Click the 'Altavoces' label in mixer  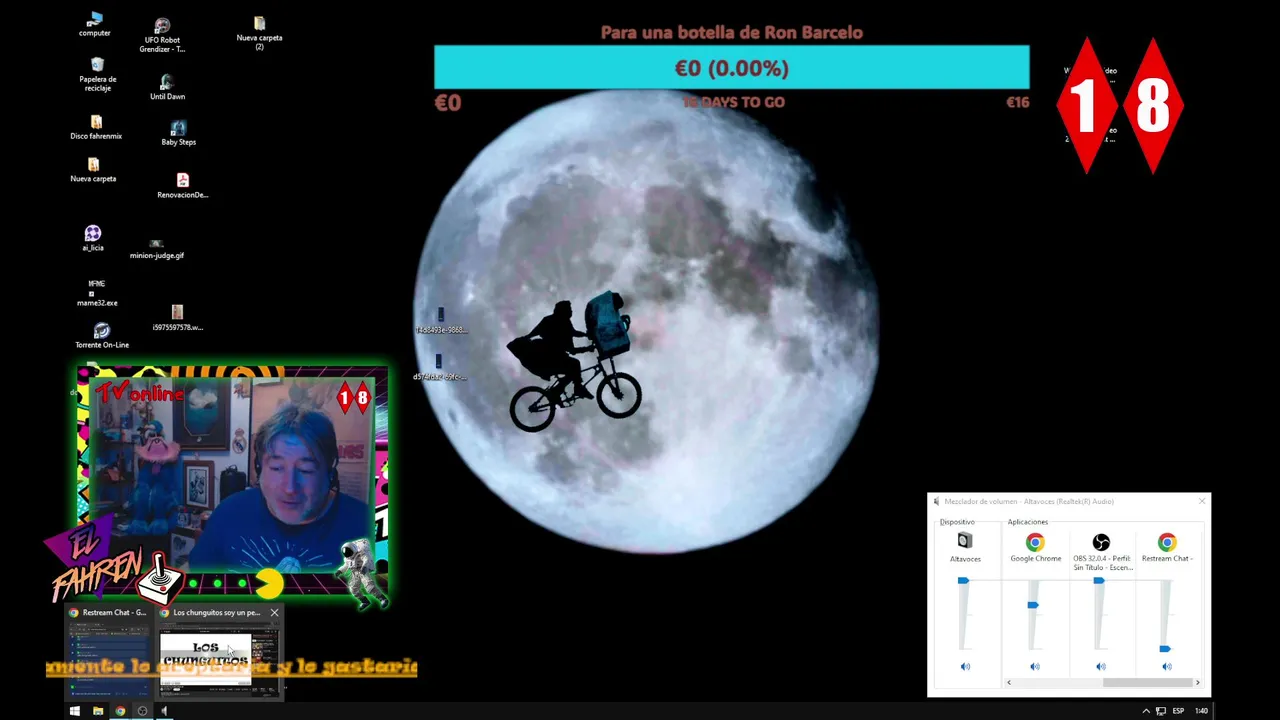click(x=965, y=559)
